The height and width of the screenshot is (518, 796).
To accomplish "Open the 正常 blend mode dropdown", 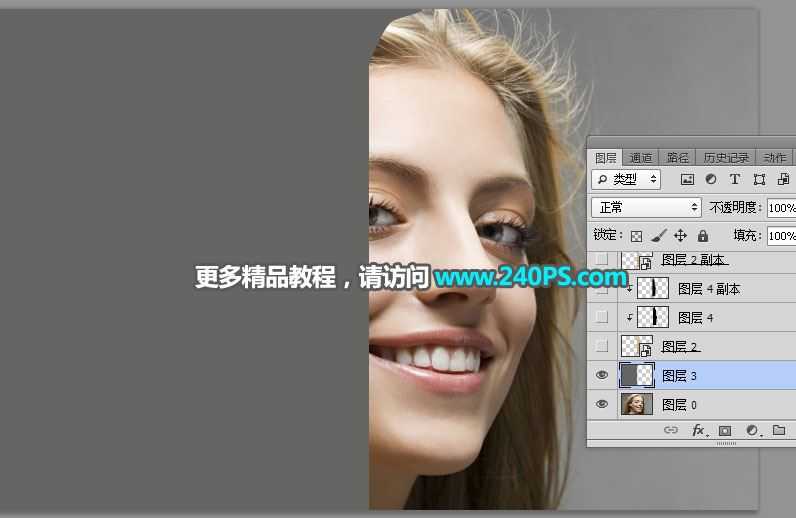I will 647,207.
